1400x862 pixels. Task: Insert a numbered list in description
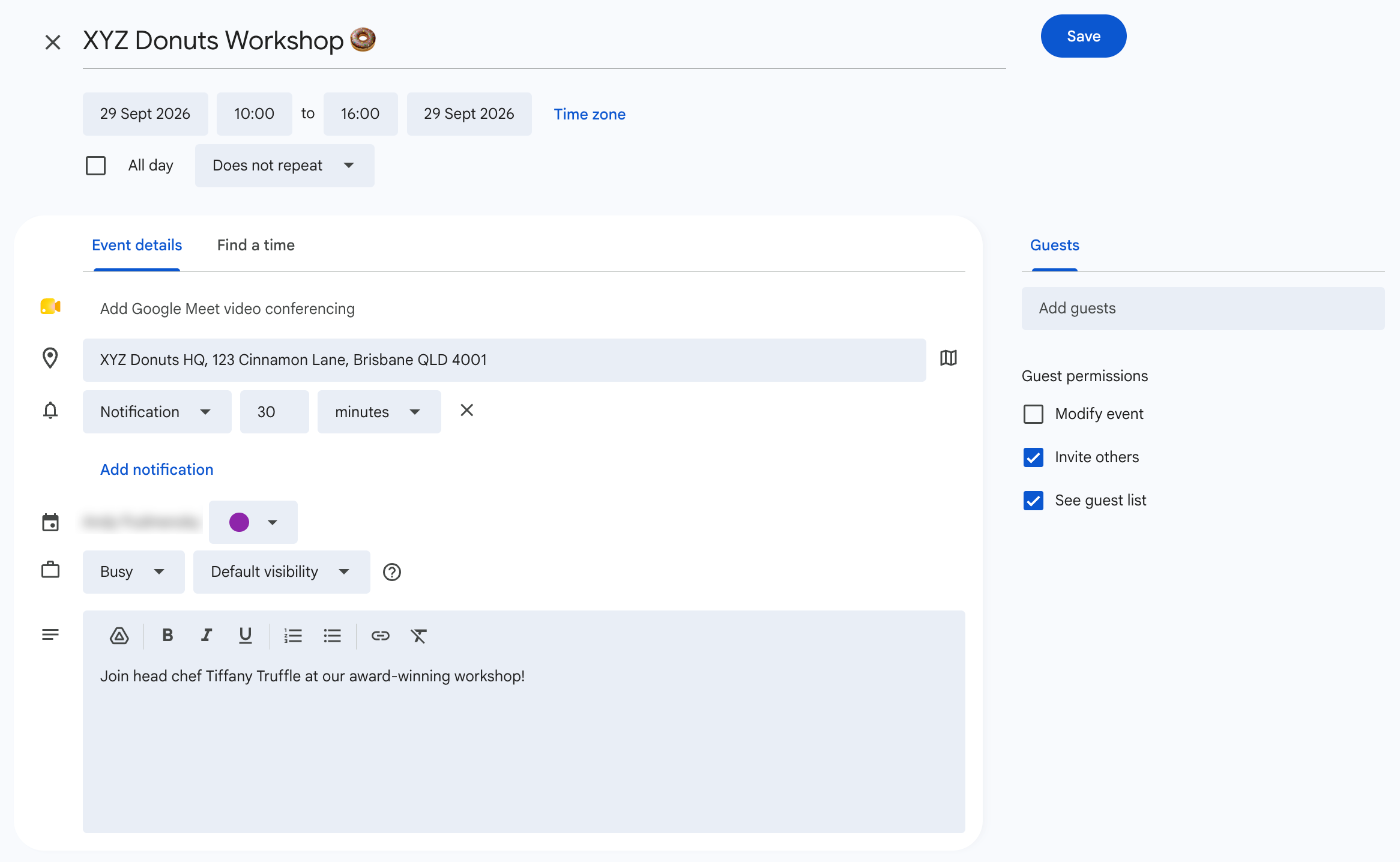[x=293, y=636]
